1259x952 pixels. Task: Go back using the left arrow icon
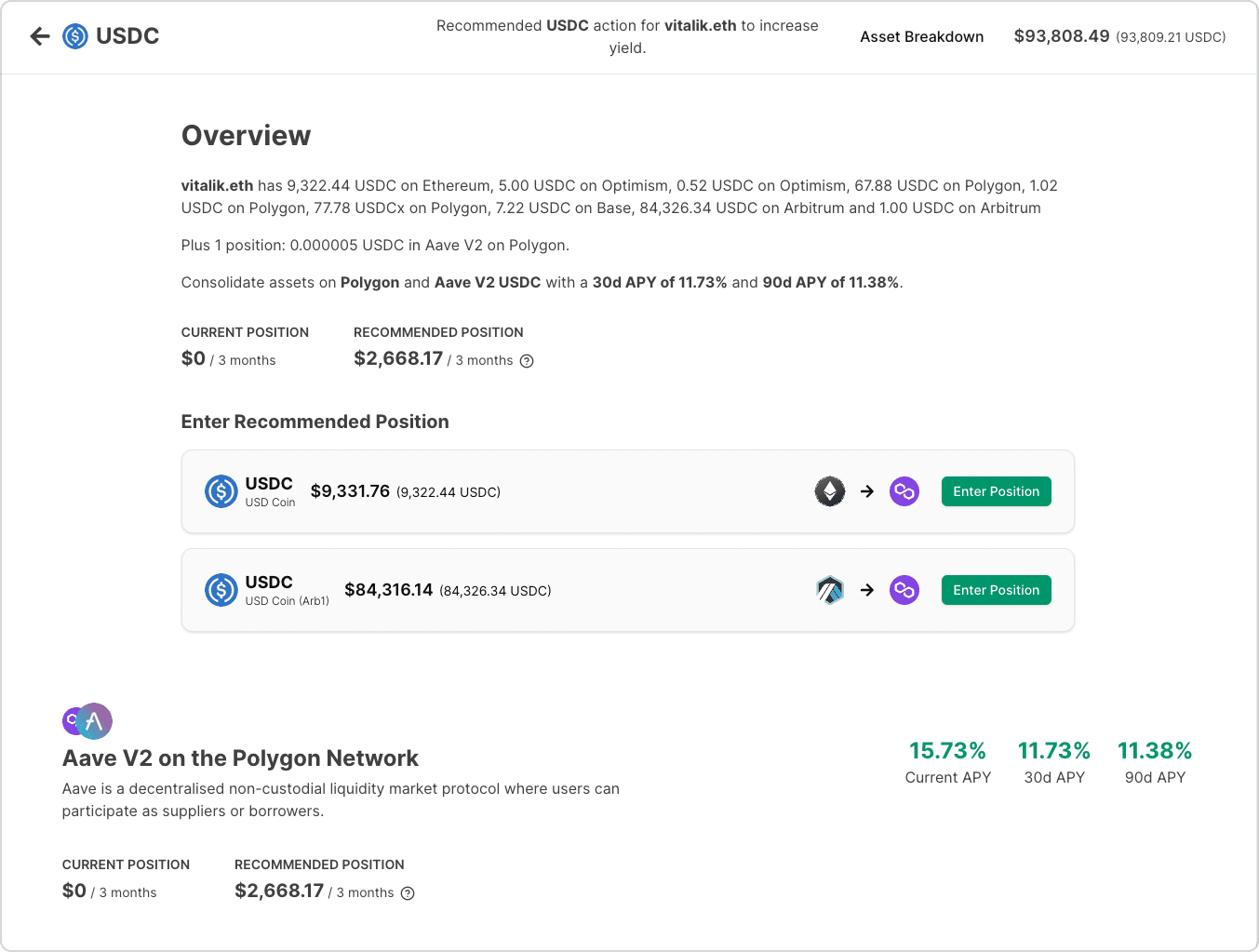40,36
